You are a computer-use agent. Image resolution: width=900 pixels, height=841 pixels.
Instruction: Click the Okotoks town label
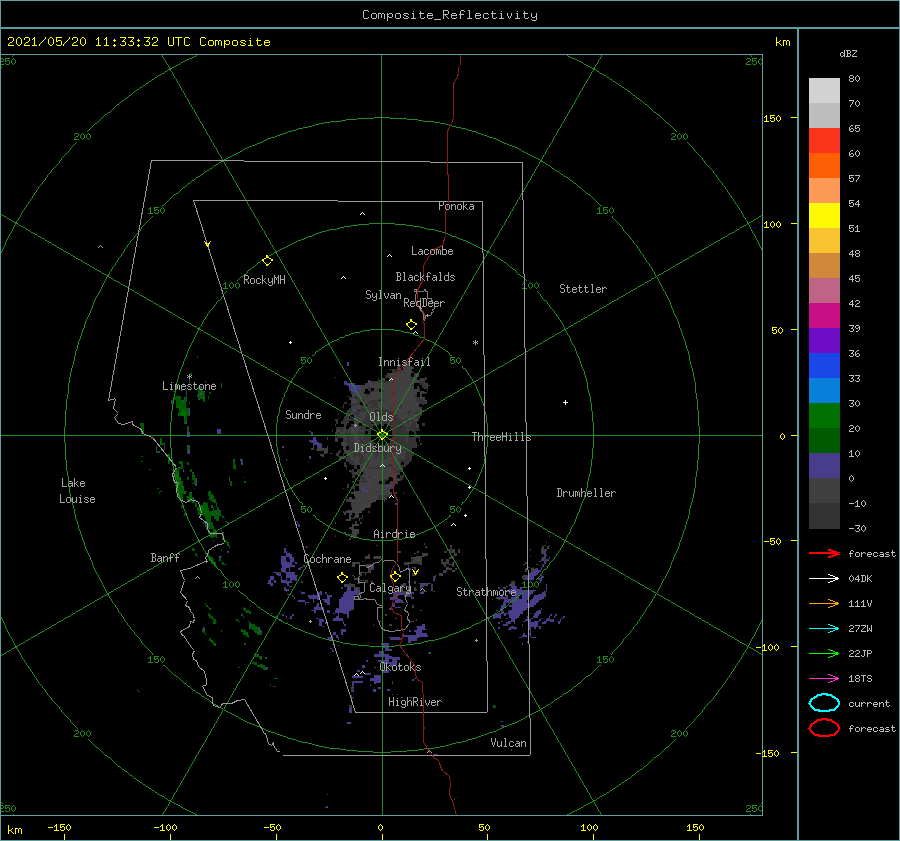(x=400, y=667)
